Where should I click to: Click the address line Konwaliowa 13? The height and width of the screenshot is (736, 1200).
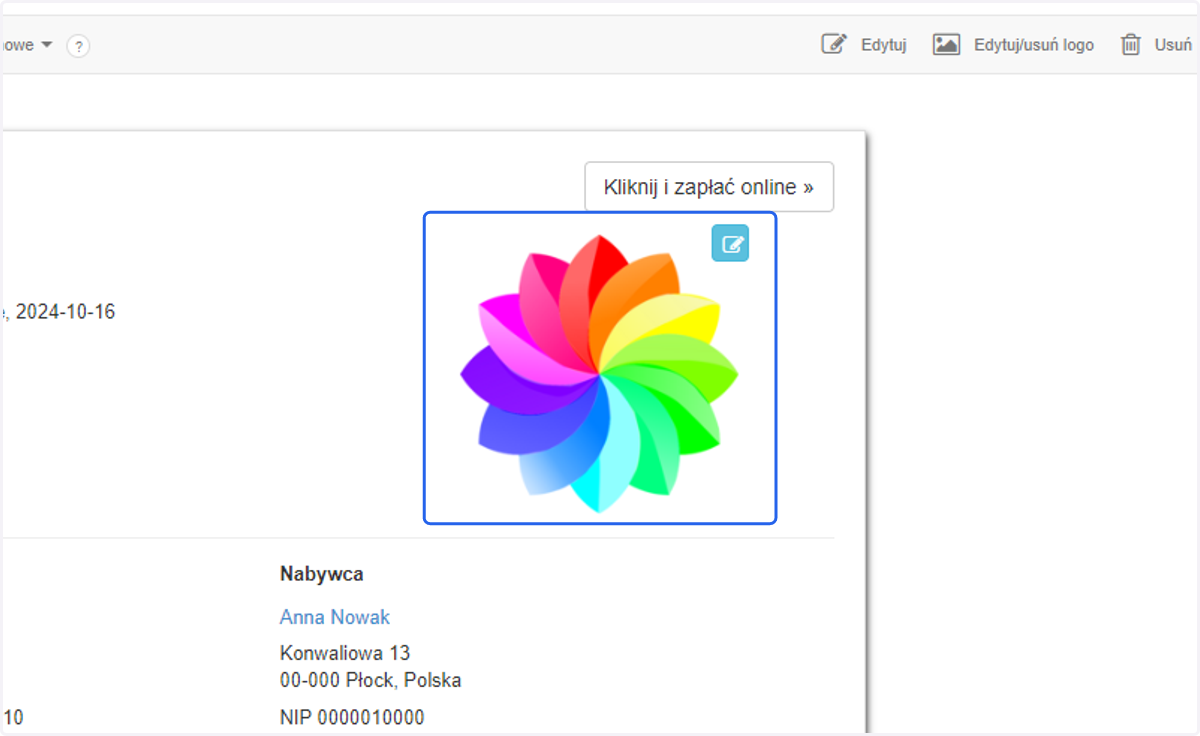click(x=345, y=653)
